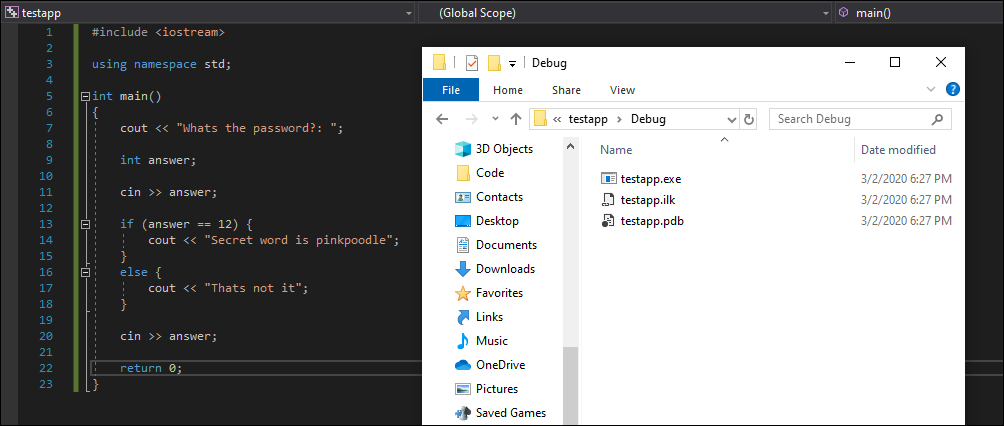Open the address bar history dropdown
The height and width of the screenshot is (426, 1004).
[733, 120]
